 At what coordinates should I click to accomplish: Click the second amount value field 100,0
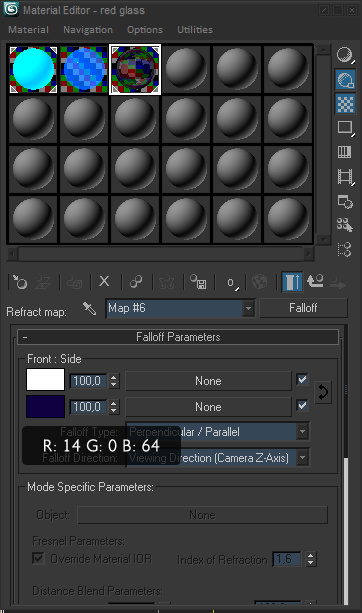coord(88,407)
